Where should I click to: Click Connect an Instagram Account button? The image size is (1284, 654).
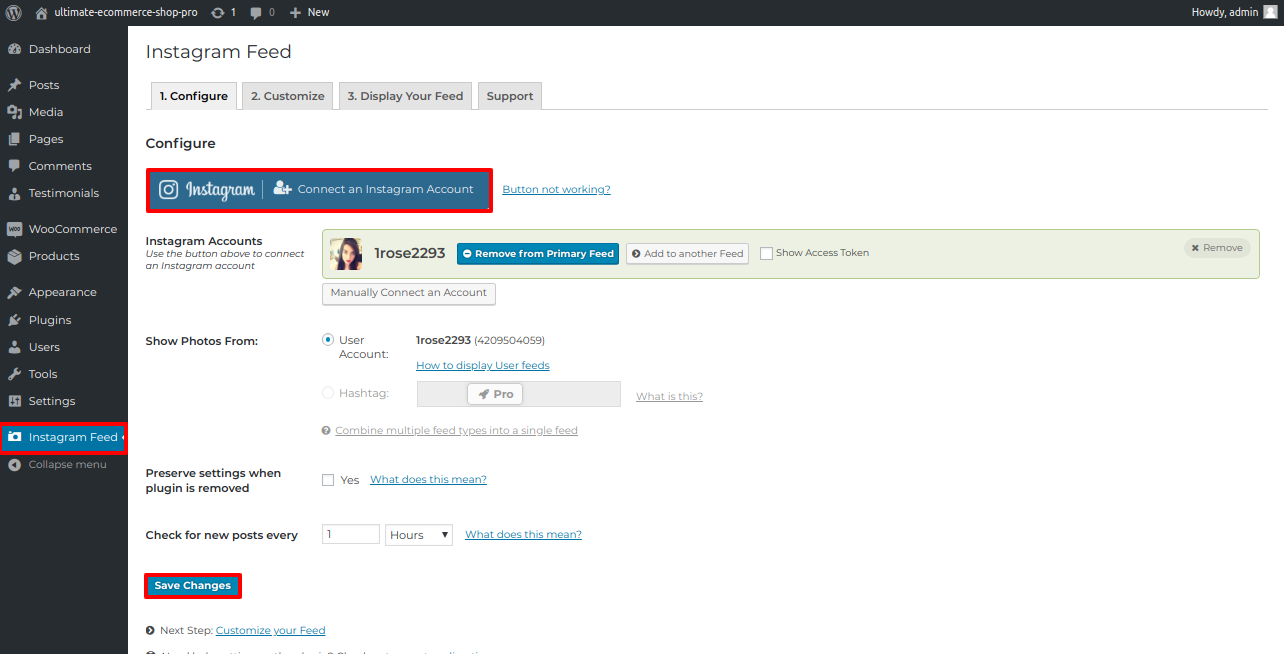point(320,190)
